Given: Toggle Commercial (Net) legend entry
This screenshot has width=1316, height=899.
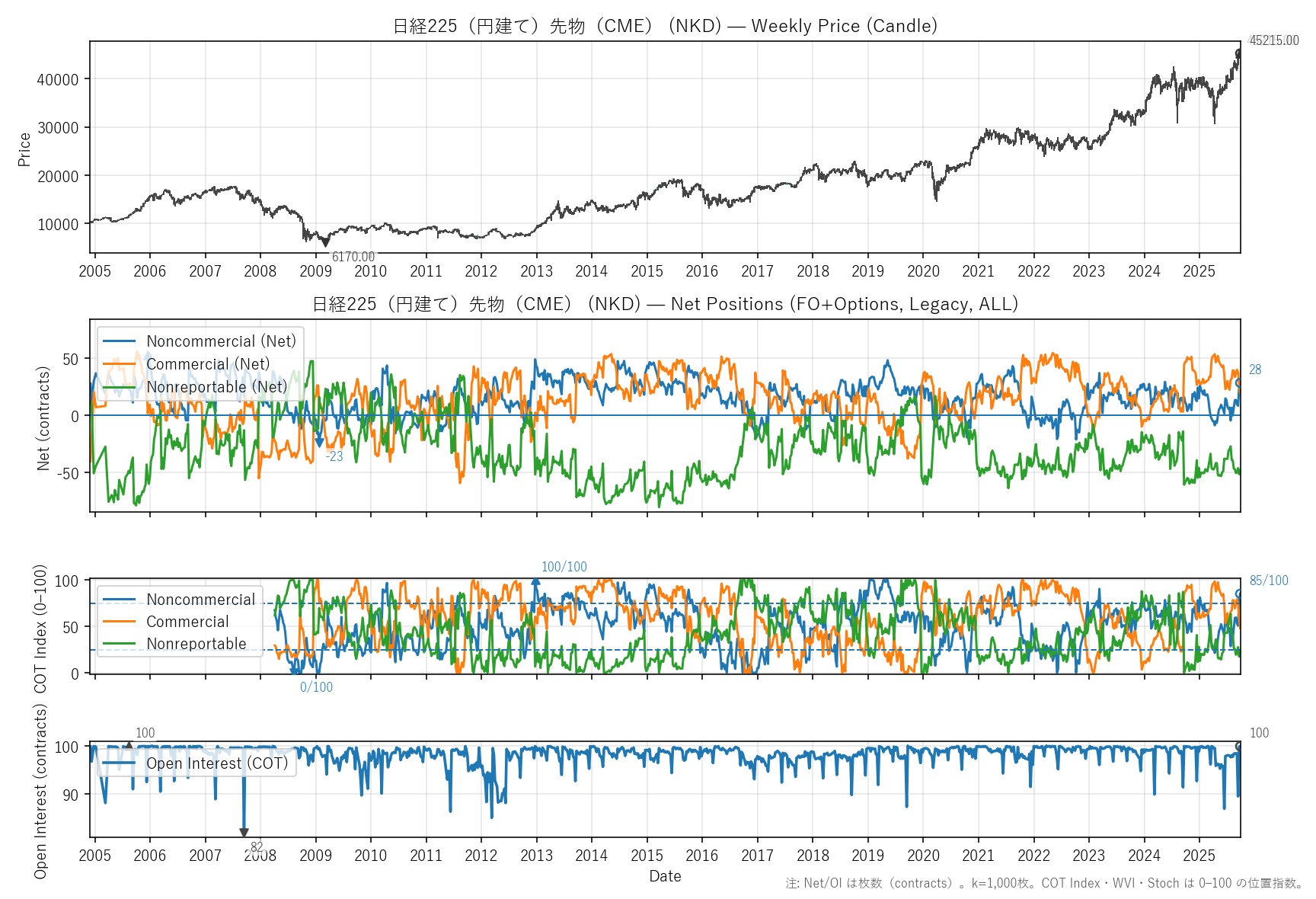Looking at the screenshot, I should pos(208,364).
